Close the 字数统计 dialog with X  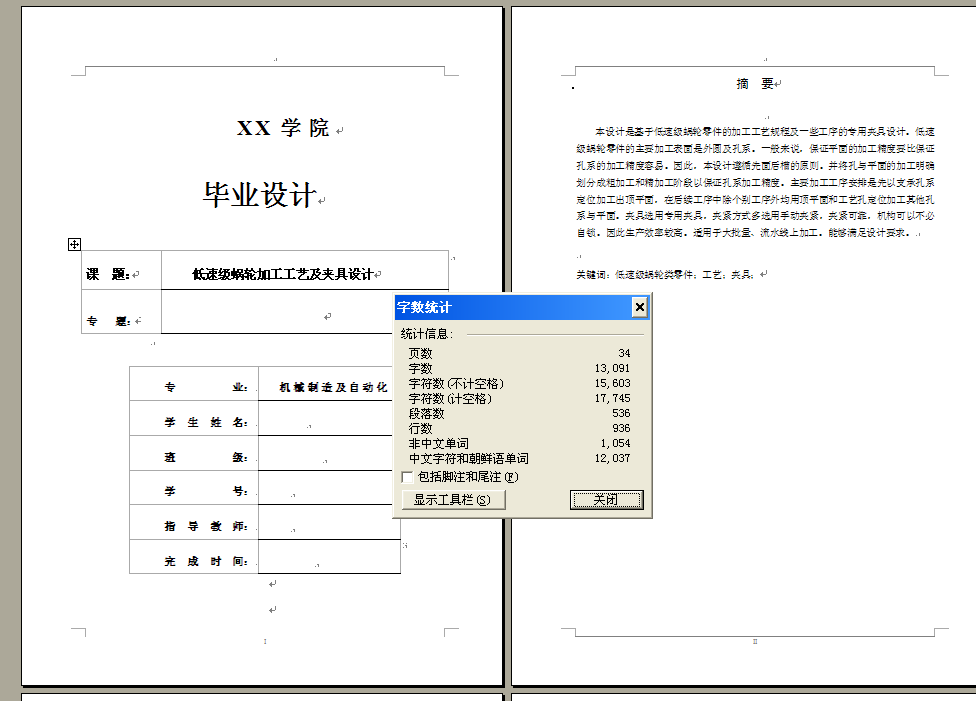coord(639,307)
